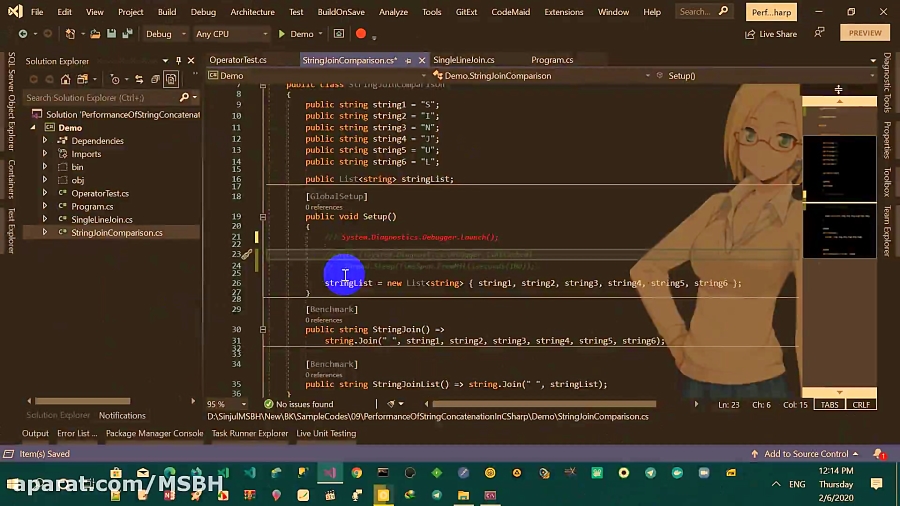This screenshot has height=506, width=900.
Task: Toggle Show All Files in Solution Explorer
Action: tap(171, 79)
